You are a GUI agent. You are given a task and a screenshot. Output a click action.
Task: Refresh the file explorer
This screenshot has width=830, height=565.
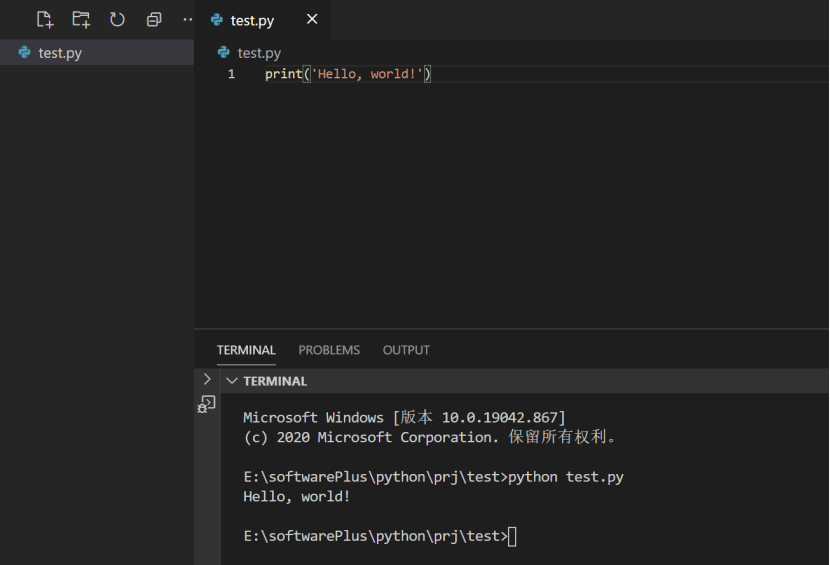(x=117, y=20)
